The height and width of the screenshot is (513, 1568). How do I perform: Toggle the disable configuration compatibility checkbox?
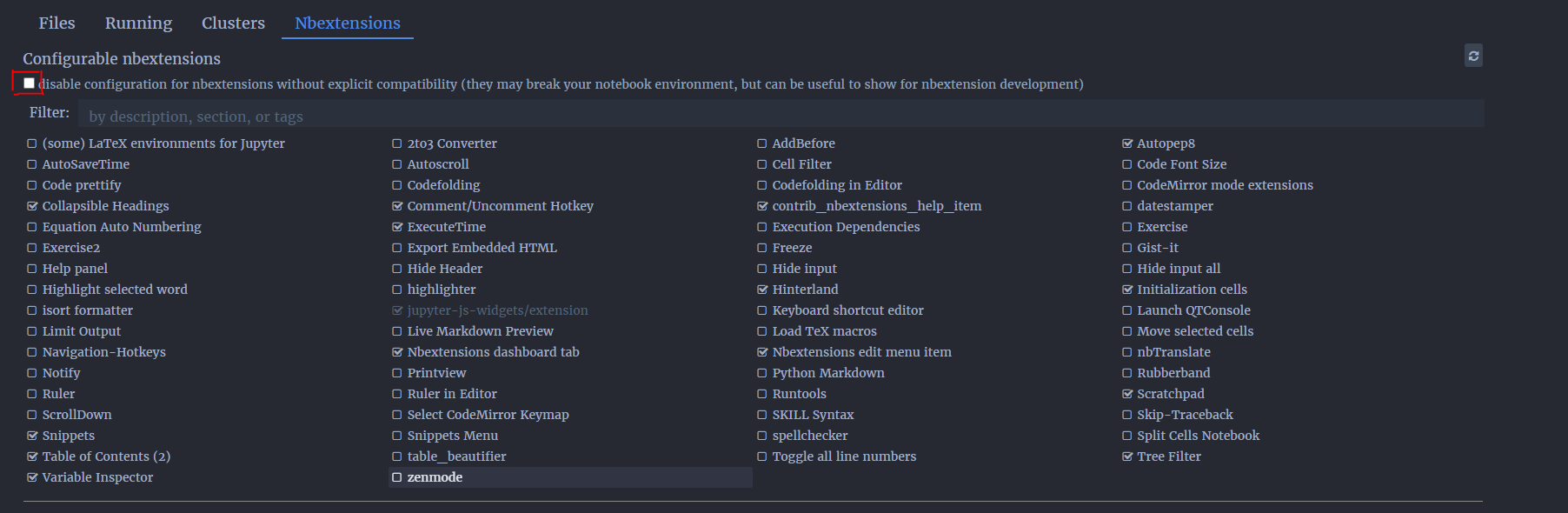[29, 83]
